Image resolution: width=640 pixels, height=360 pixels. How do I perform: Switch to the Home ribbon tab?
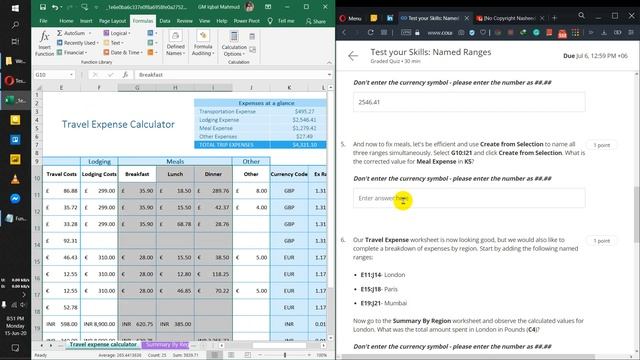tap(66, 21)
